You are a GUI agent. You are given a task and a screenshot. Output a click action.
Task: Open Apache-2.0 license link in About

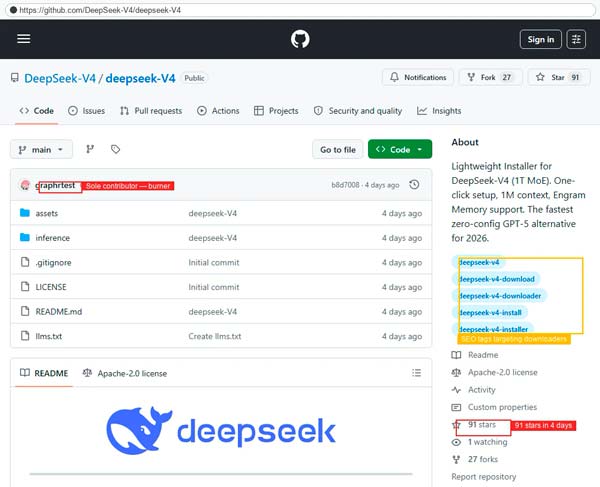point(502,372)
